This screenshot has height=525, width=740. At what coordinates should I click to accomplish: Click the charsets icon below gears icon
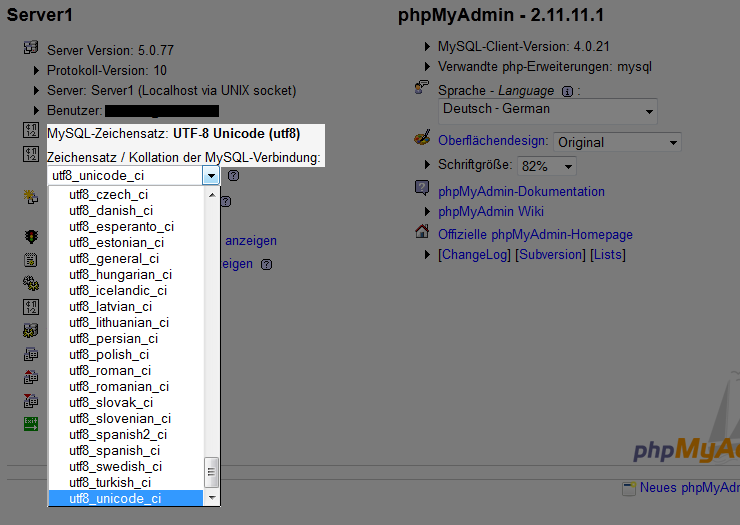click(31, 307)
